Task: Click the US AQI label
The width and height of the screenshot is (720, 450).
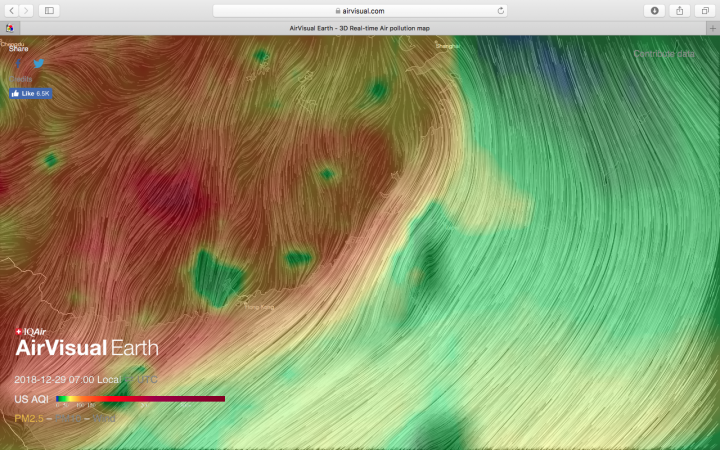Action: point(31,399)
